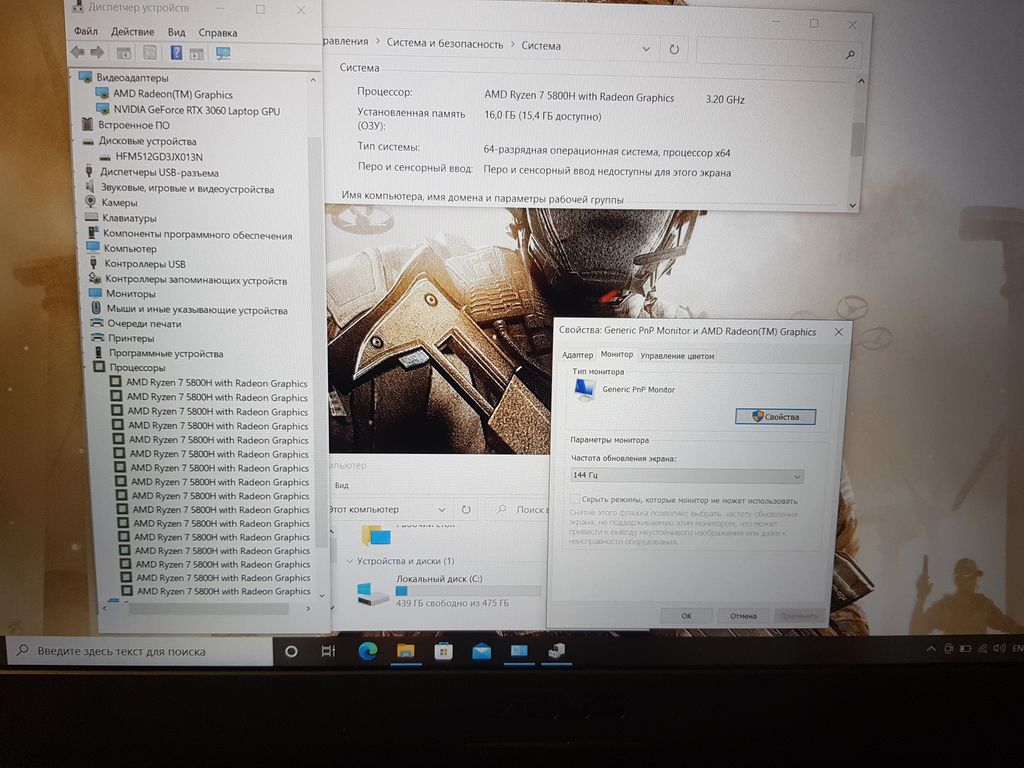1024x768 pixels.
Task: Switch to the Управление цветом tab
Action: (677, 356)
